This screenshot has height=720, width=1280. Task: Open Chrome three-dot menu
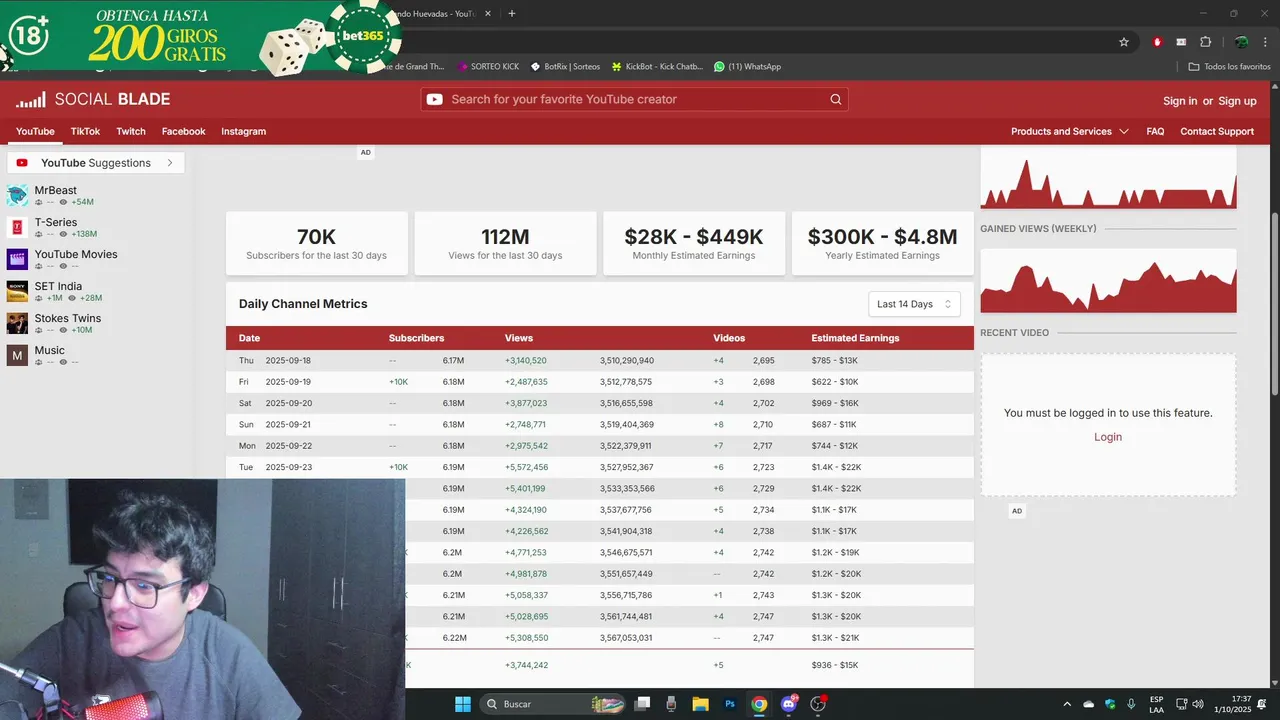[1265, 42]
